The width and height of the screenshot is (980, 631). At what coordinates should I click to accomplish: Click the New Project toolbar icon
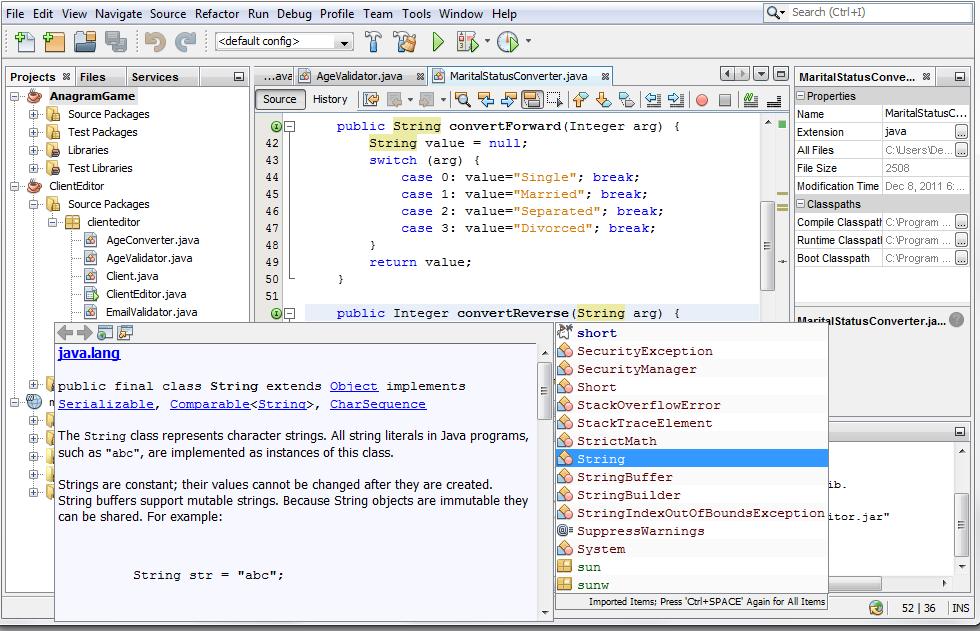(x=54, y=42)
